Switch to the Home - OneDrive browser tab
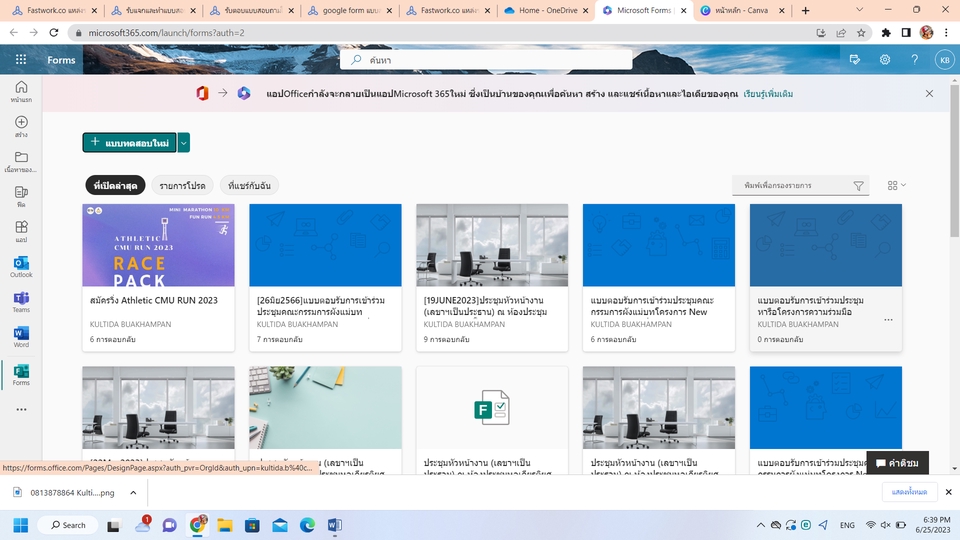 (x=546, y=10)
